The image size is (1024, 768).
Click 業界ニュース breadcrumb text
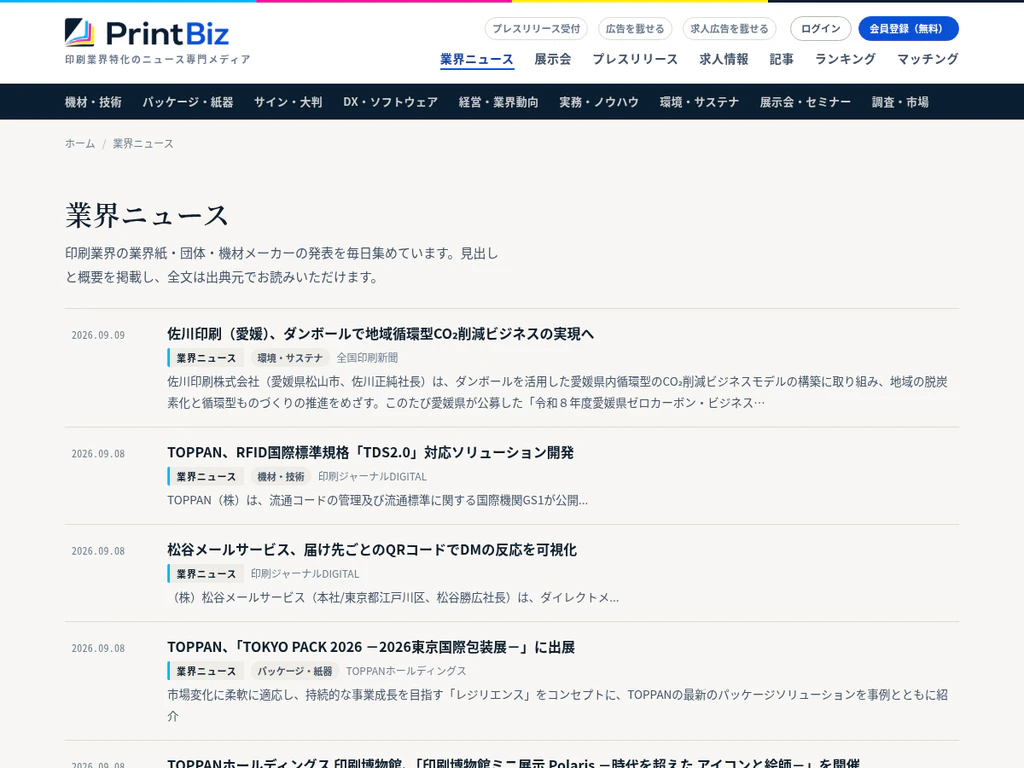[x=143, y=144]
